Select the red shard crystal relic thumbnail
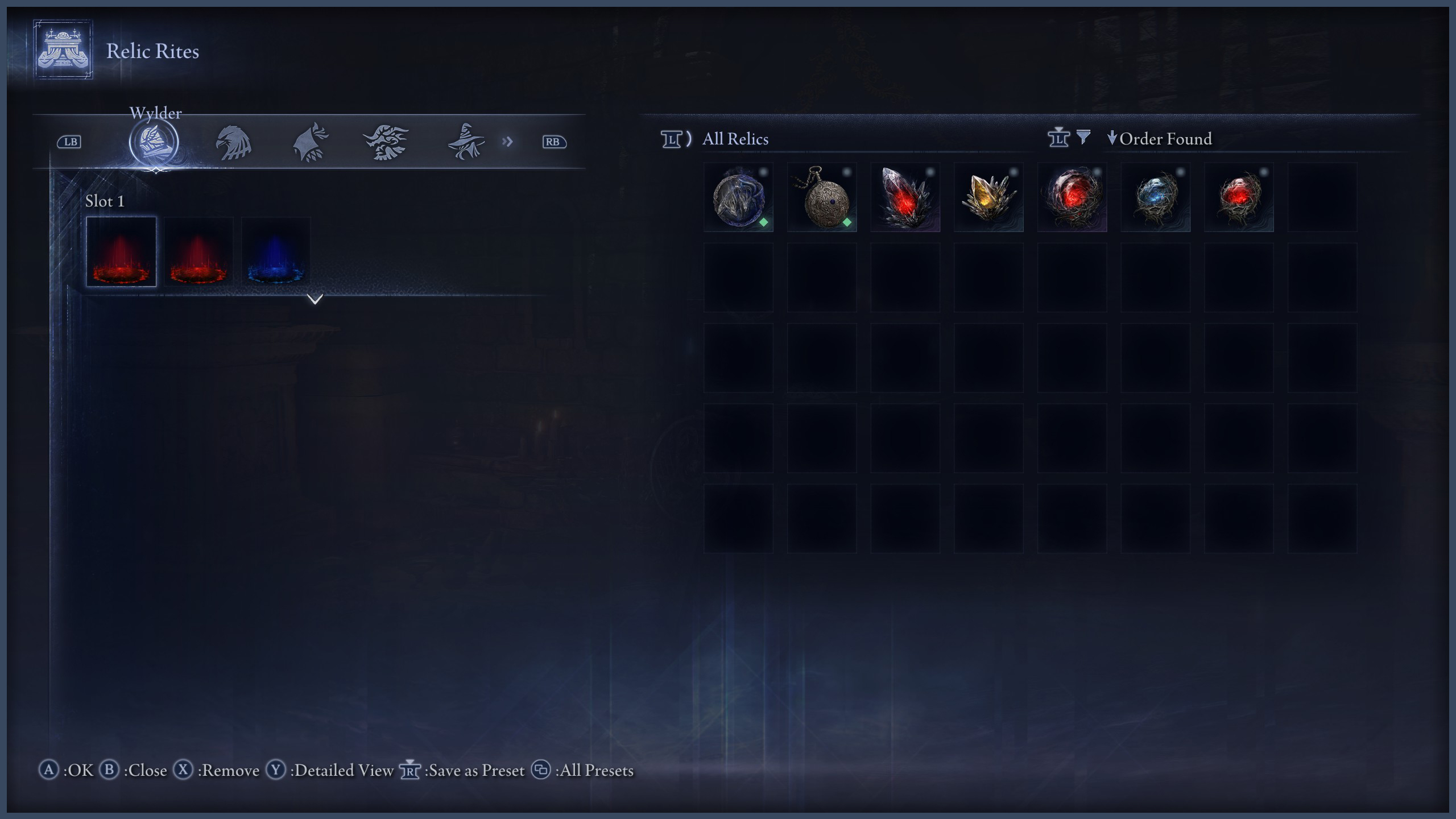The width and height of the screenshot is (1456, 819). pos(905,197)
